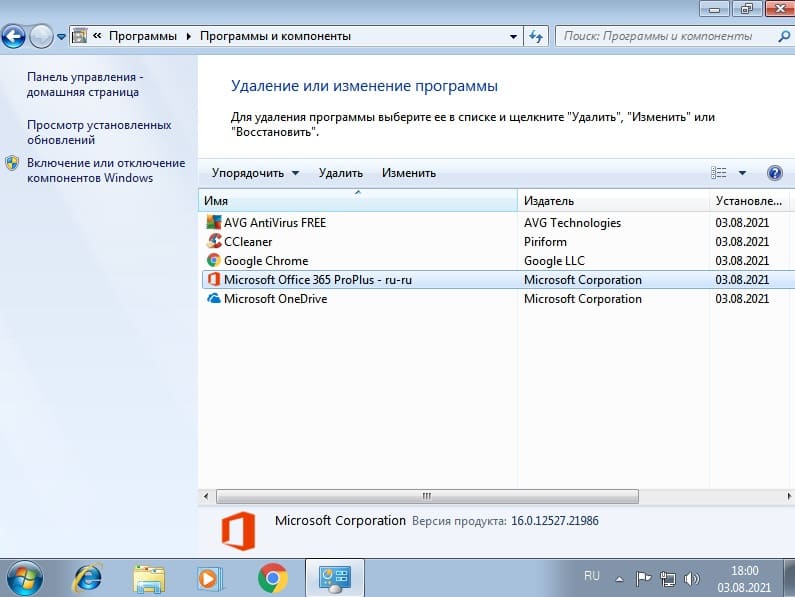Open the Windows Start button
Viewport: 795px width, 597px height.
(24, 578)
